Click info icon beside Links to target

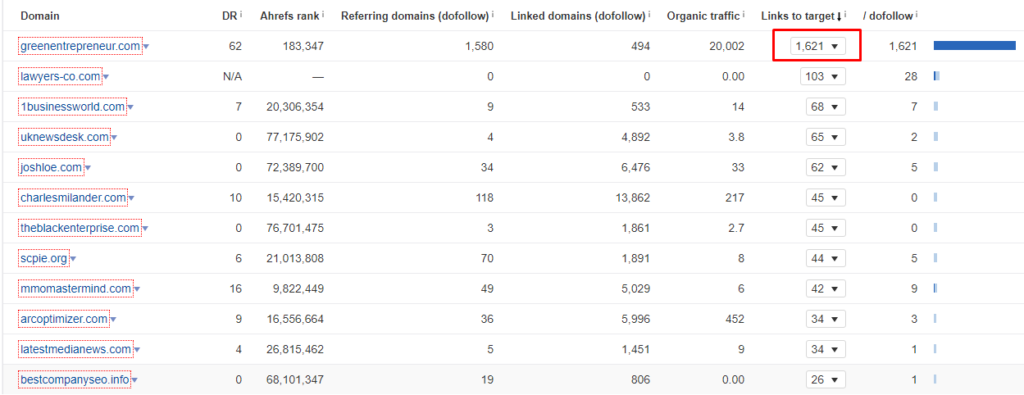tap(846, 14)
